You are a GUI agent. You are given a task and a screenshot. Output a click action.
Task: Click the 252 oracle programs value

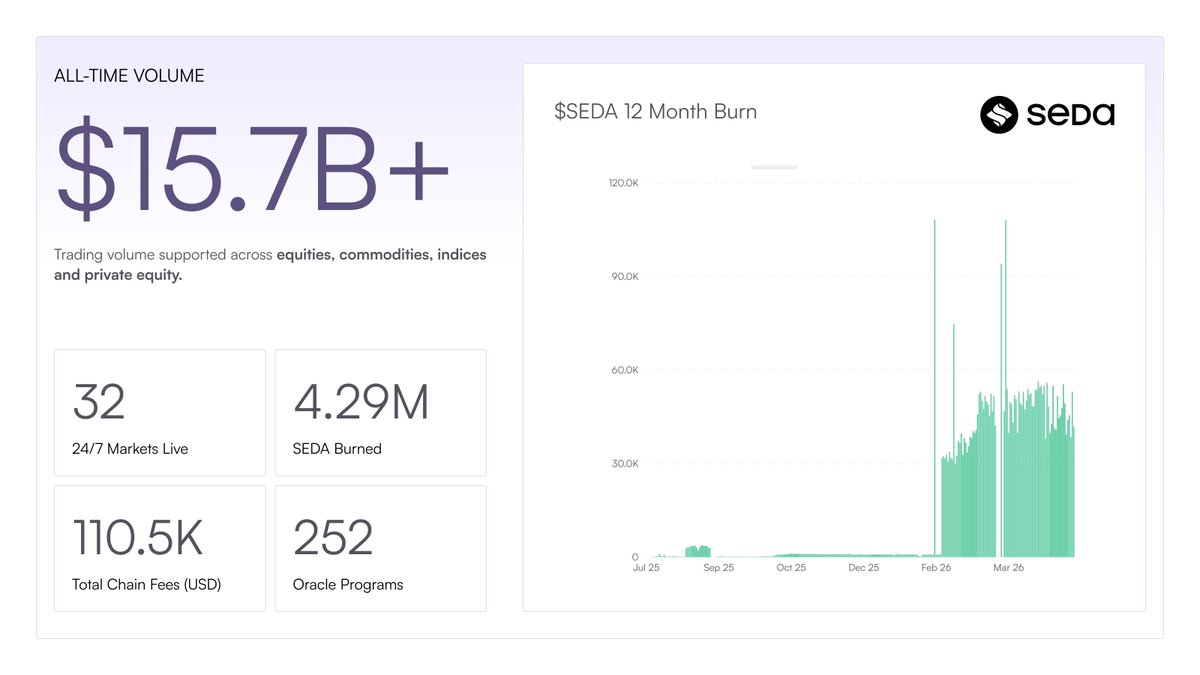tap(333, 537)
